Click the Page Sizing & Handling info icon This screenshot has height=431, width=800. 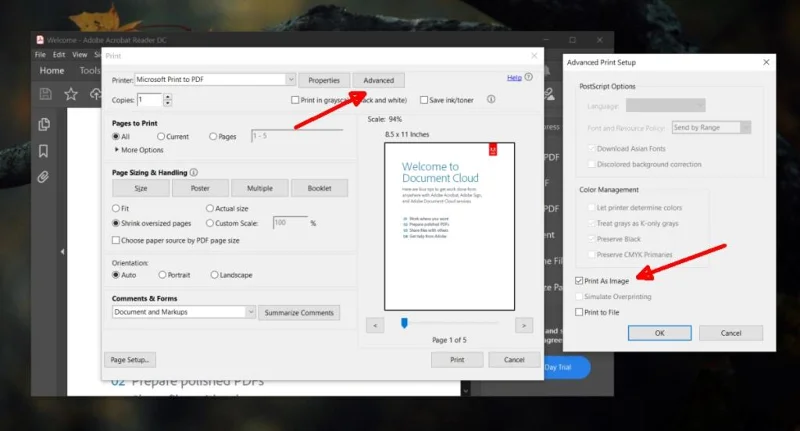[x=194, y=172]
